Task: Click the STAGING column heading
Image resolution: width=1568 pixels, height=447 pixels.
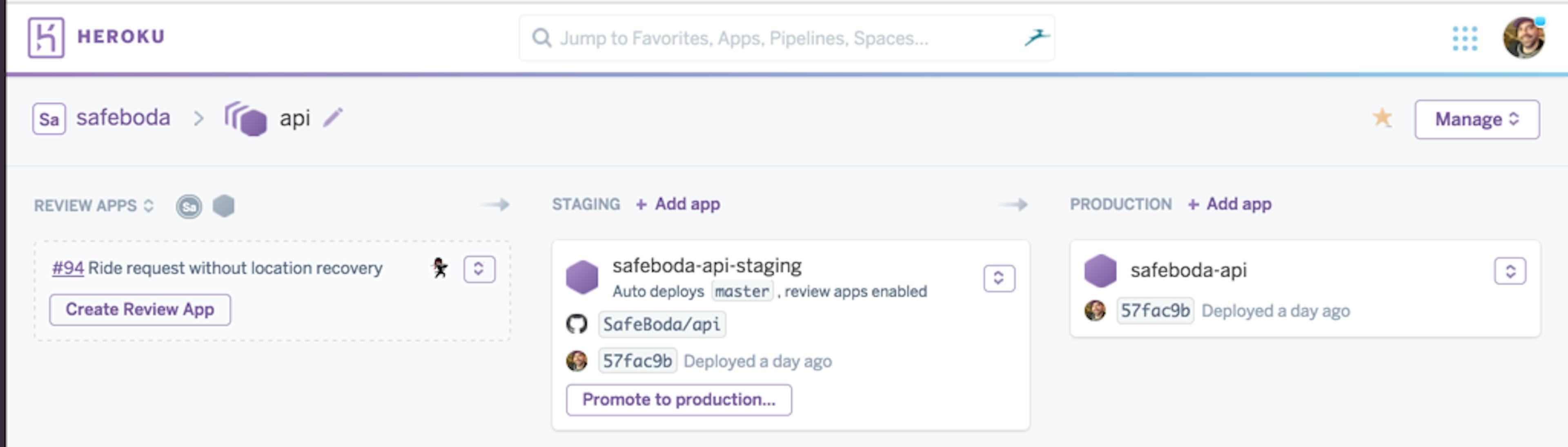Action: [586, 204]
